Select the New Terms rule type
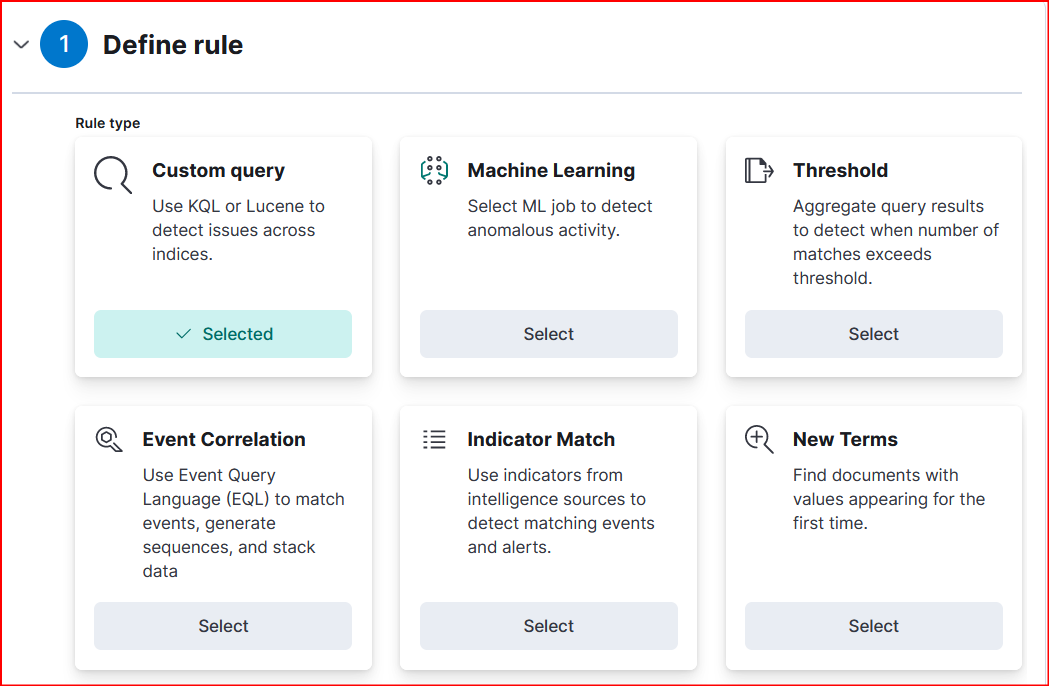 [x=873, y=625]
